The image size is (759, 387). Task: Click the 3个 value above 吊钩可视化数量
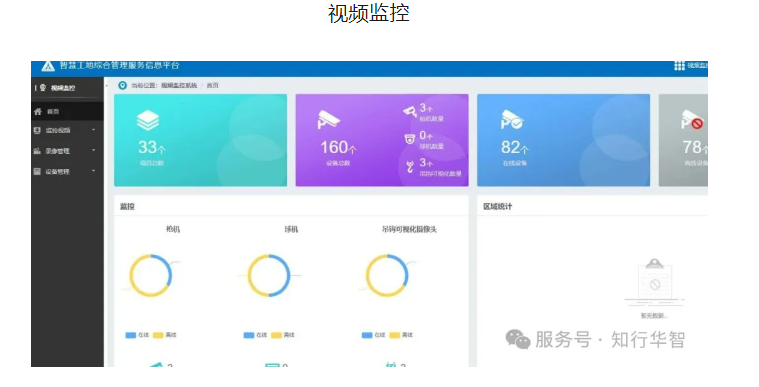[426, 162]
